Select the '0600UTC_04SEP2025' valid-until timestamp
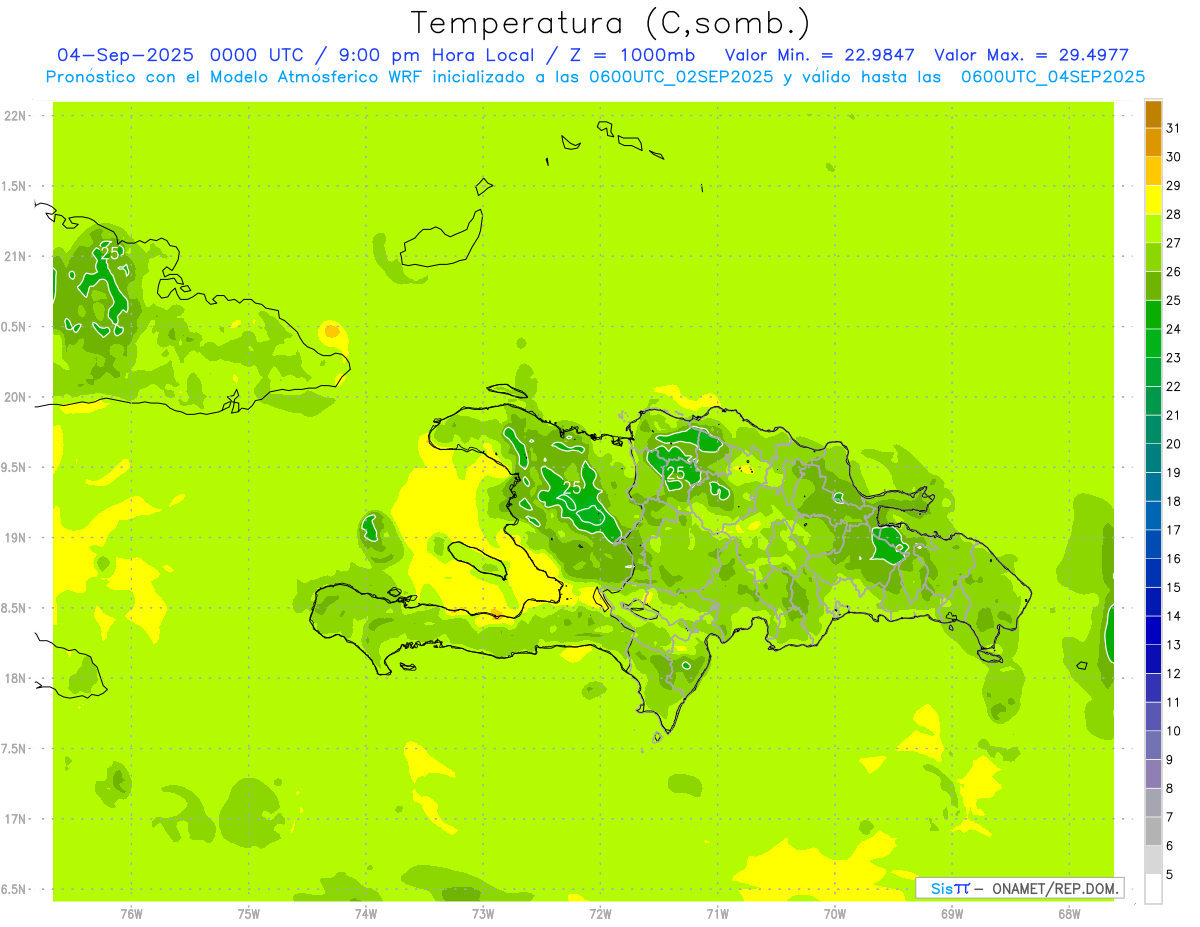The image size is (1200, 927). [1053, 77]
